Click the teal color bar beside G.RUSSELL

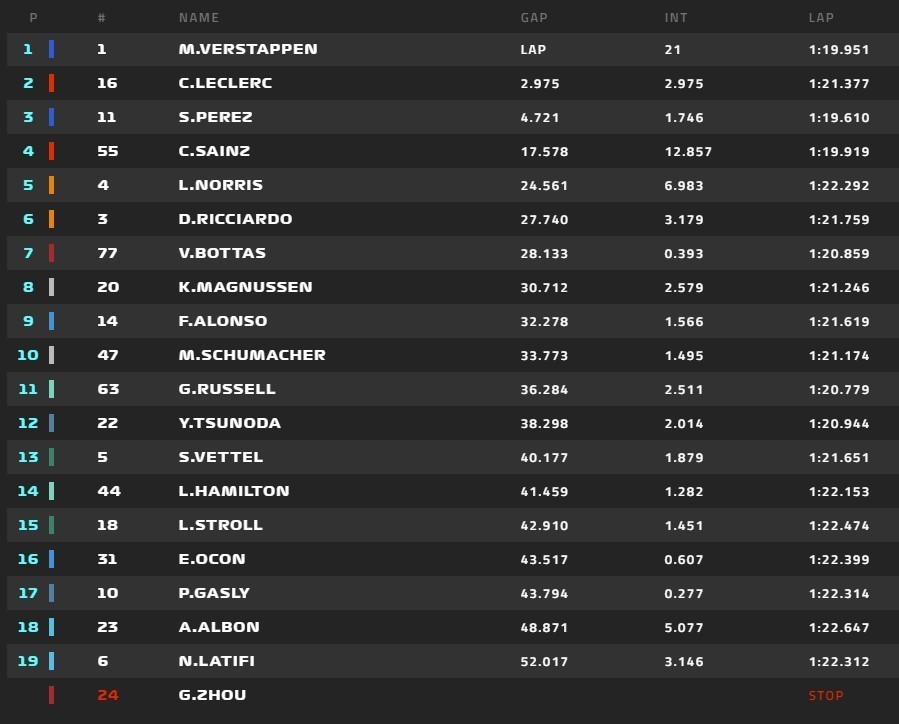coord(52,389)
